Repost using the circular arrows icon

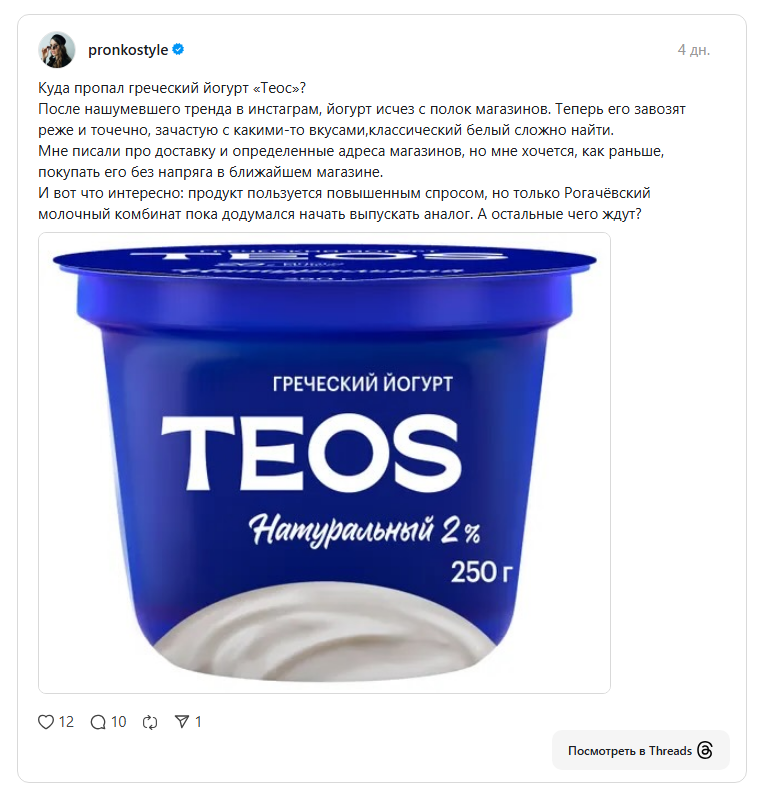(150, 722)
